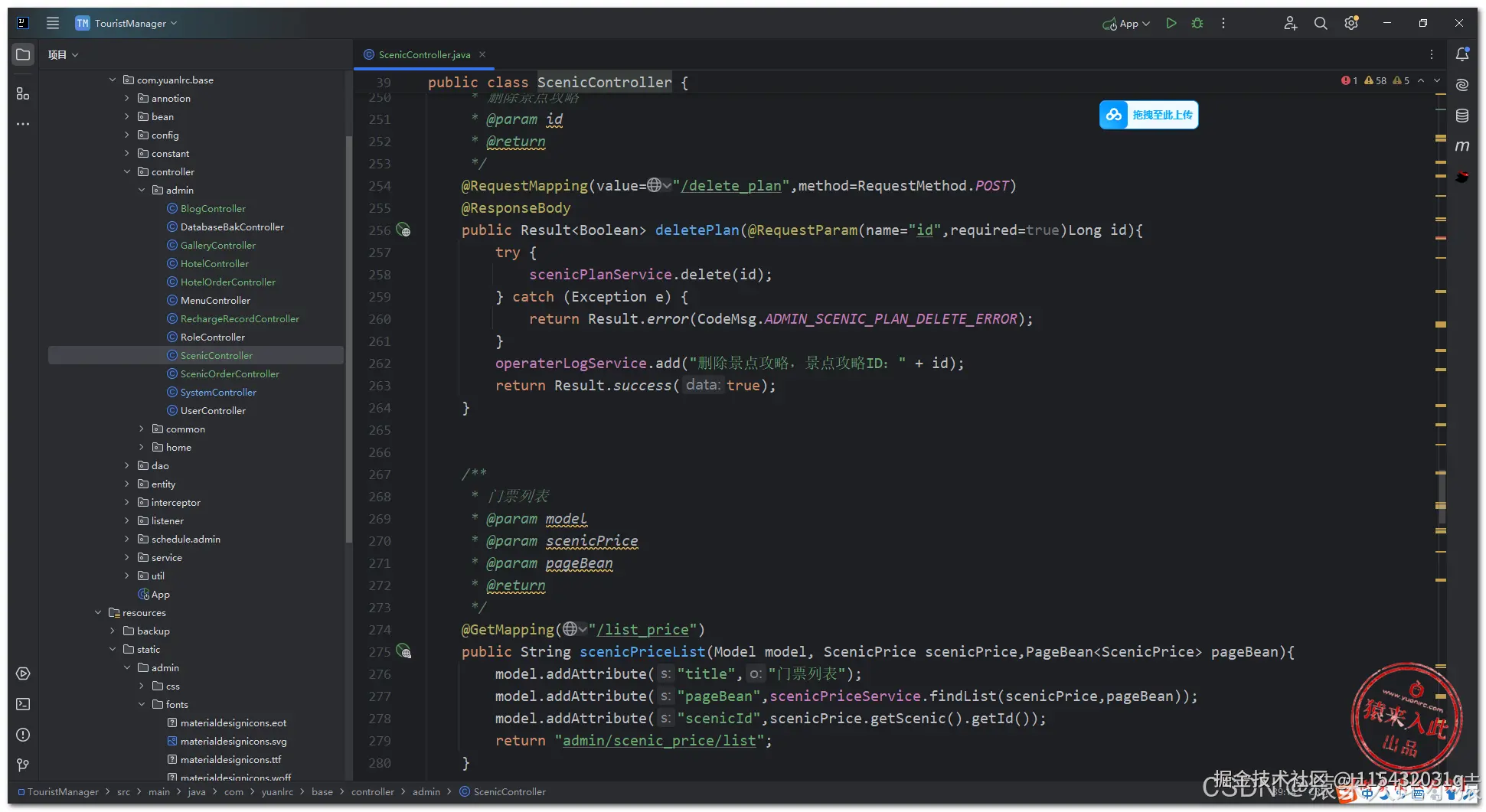The height and width of the screenshot is (812, 1486).
Task: Click the admin/scenic_price/list view path
Action: (659, 740)
